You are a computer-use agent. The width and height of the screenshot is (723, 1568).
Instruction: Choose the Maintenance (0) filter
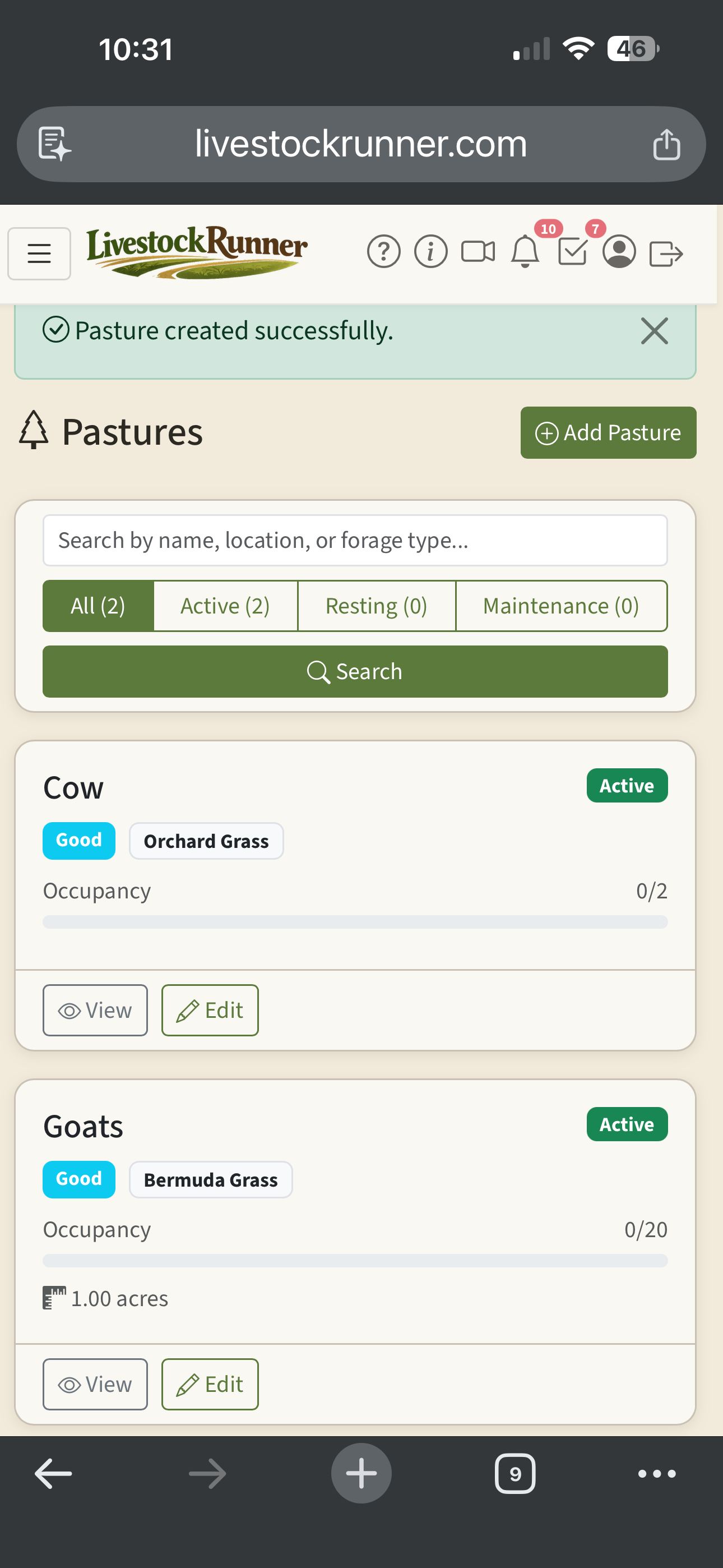[x=560, y=605]
